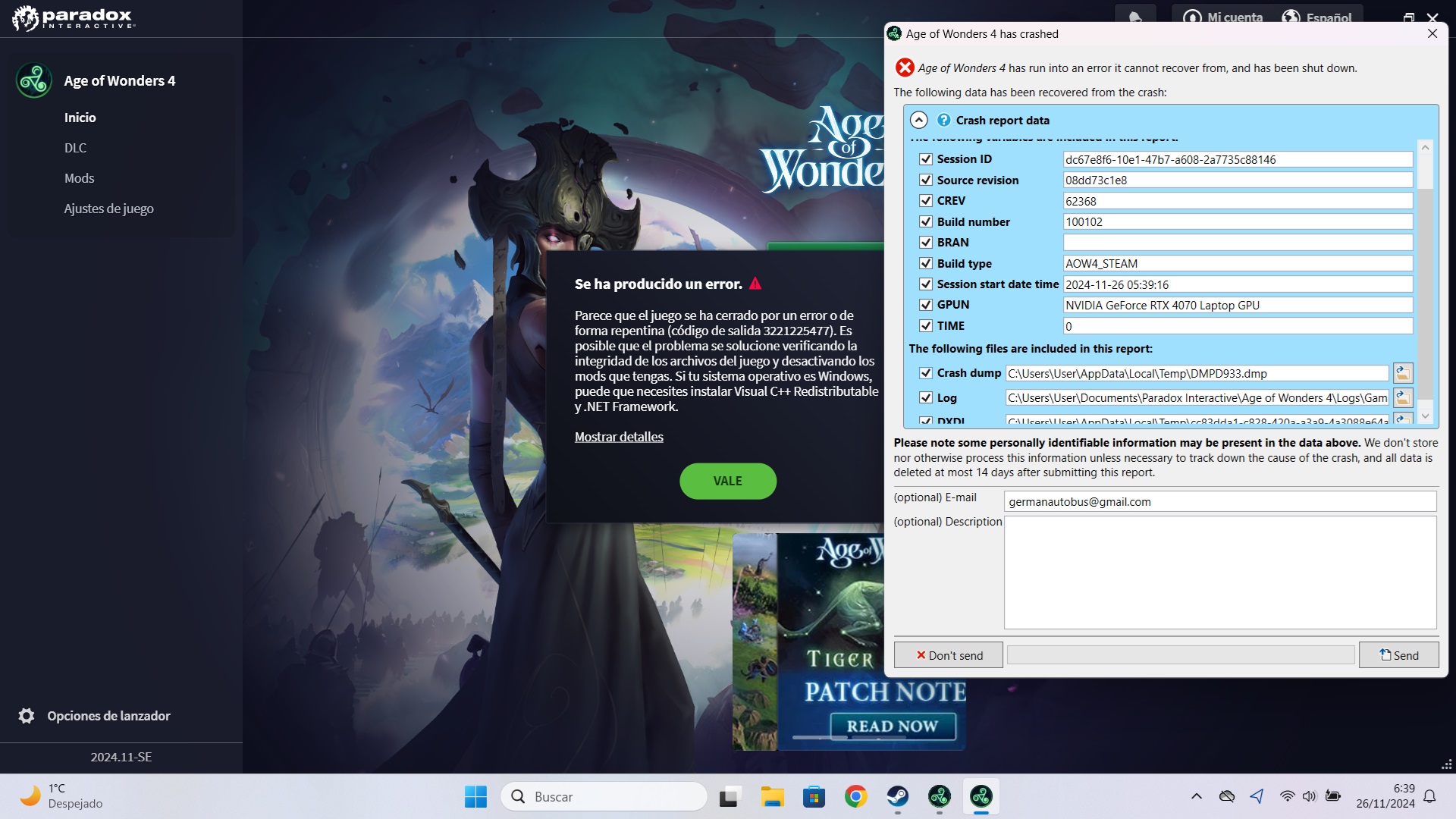Click the optional Description text area
Viewport: 1456px width, 819px height.
point(1219,573)
